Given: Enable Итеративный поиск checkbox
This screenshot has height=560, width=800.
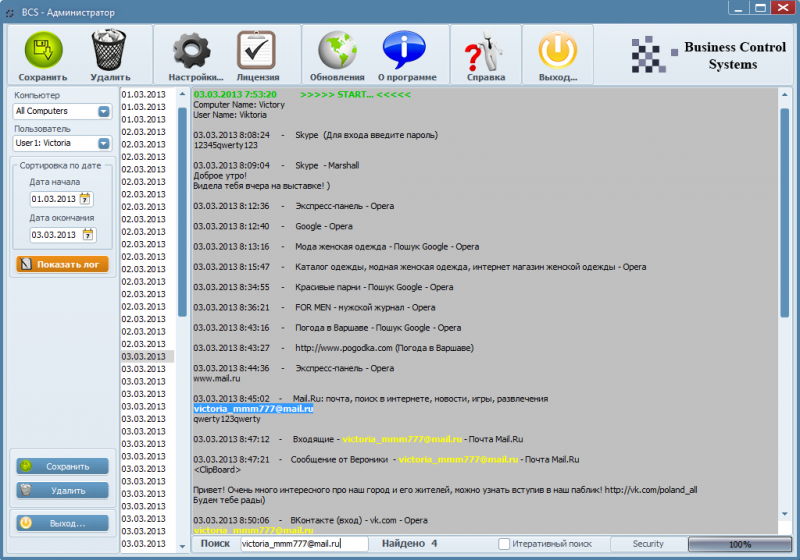Looking at the screenshot, I should pyautogui.click(x=504, y=544).
